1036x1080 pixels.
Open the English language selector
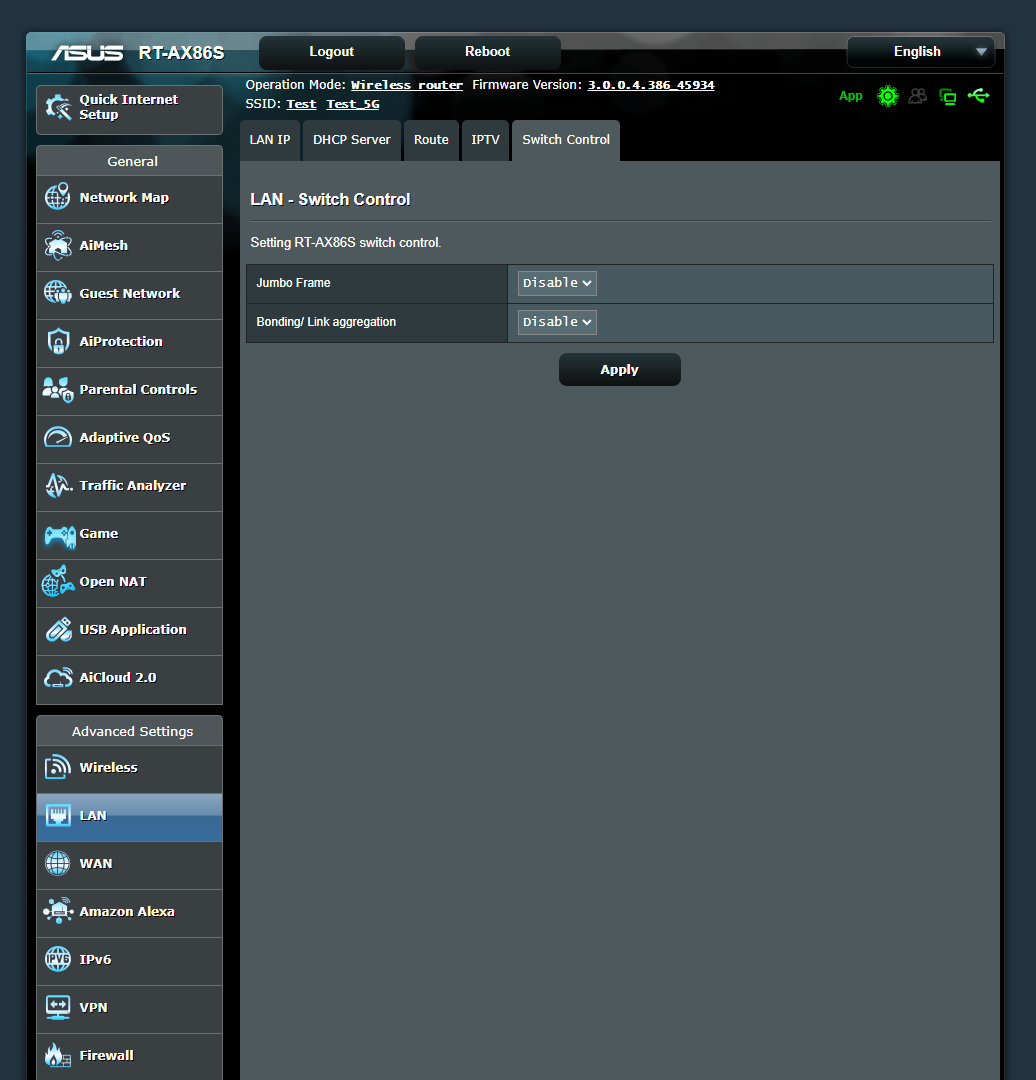click(x=921, y=52)
